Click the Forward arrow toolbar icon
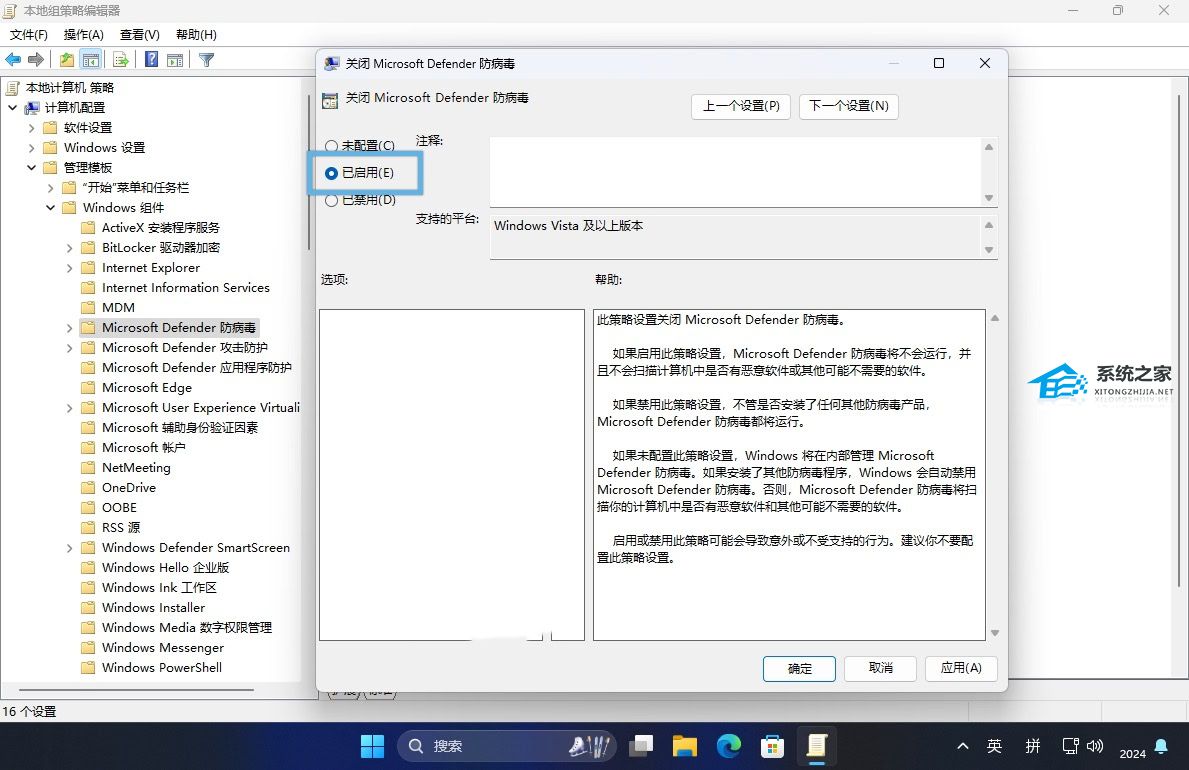The height and width of the screenshot is (770, 1189). (36, 59)
